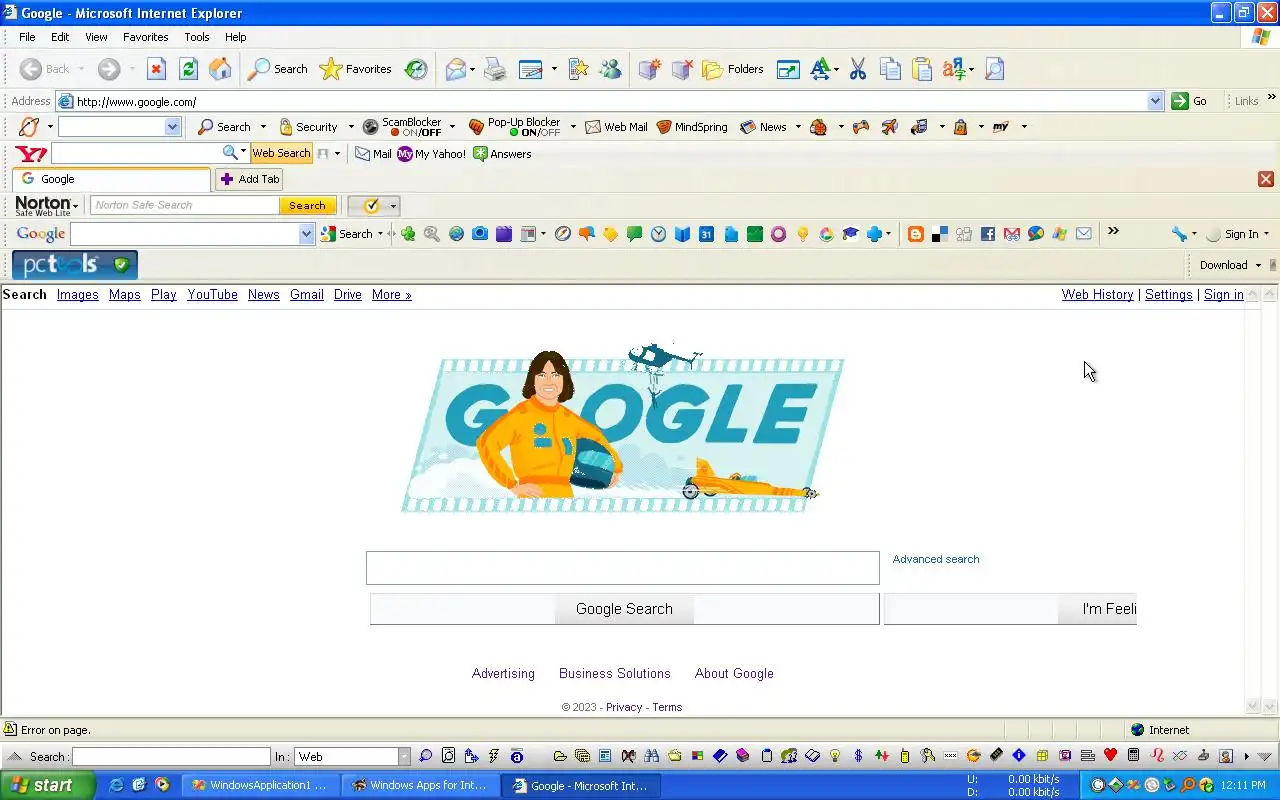Open the 'In: Web' combo box
This screenshot has height=800, width=1280.
point(353,757)
